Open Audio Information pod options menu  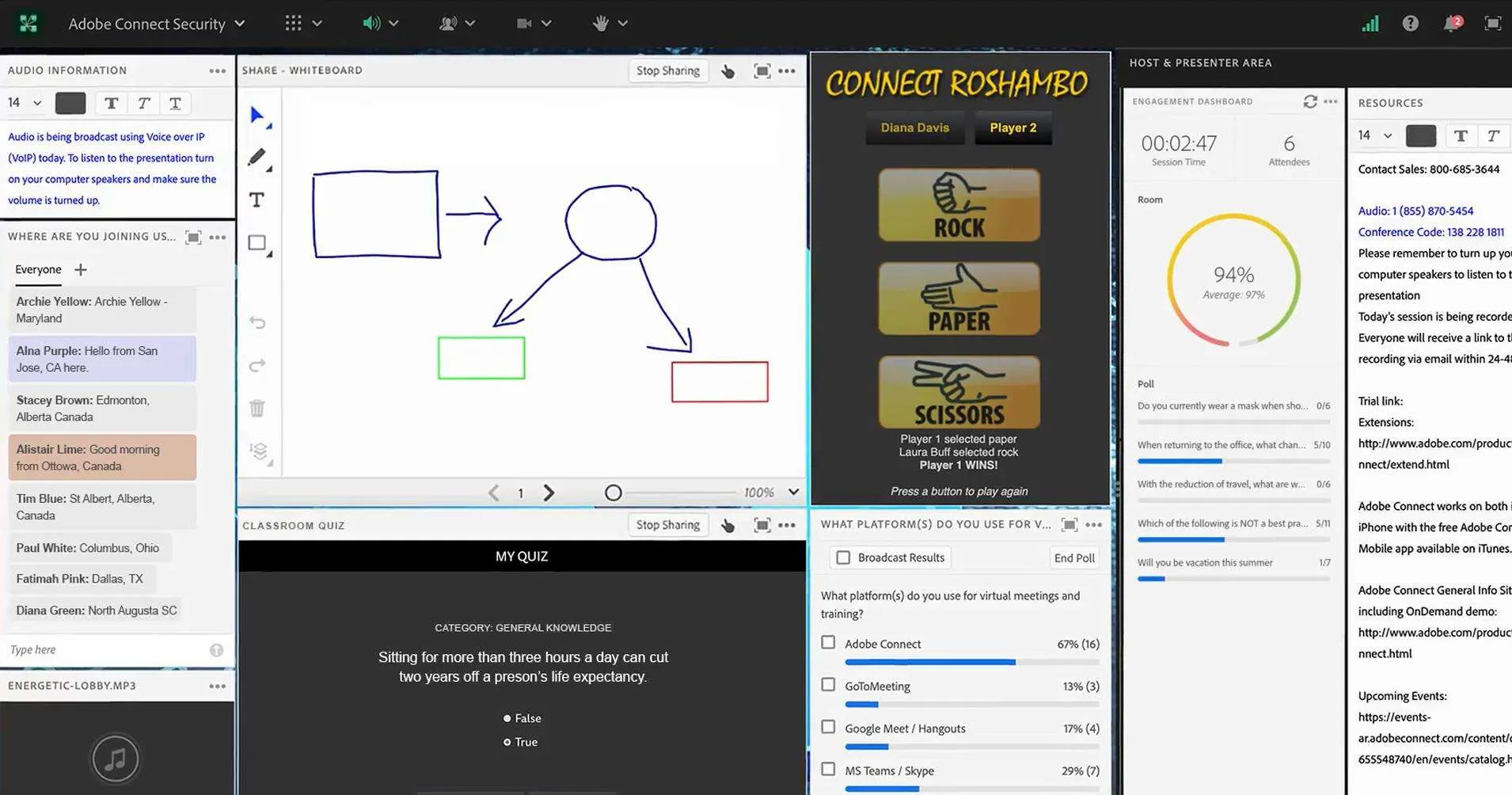click(218, 70)
